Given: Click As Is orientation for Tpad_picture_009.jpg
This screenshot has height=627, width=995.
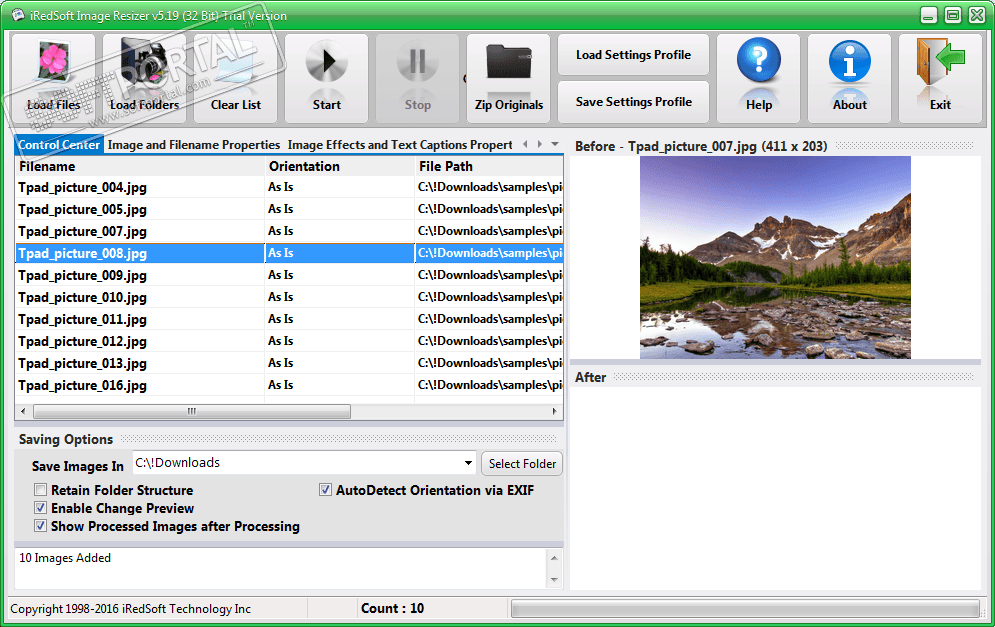Looking at the screenshot, I should tap(280, 275).
